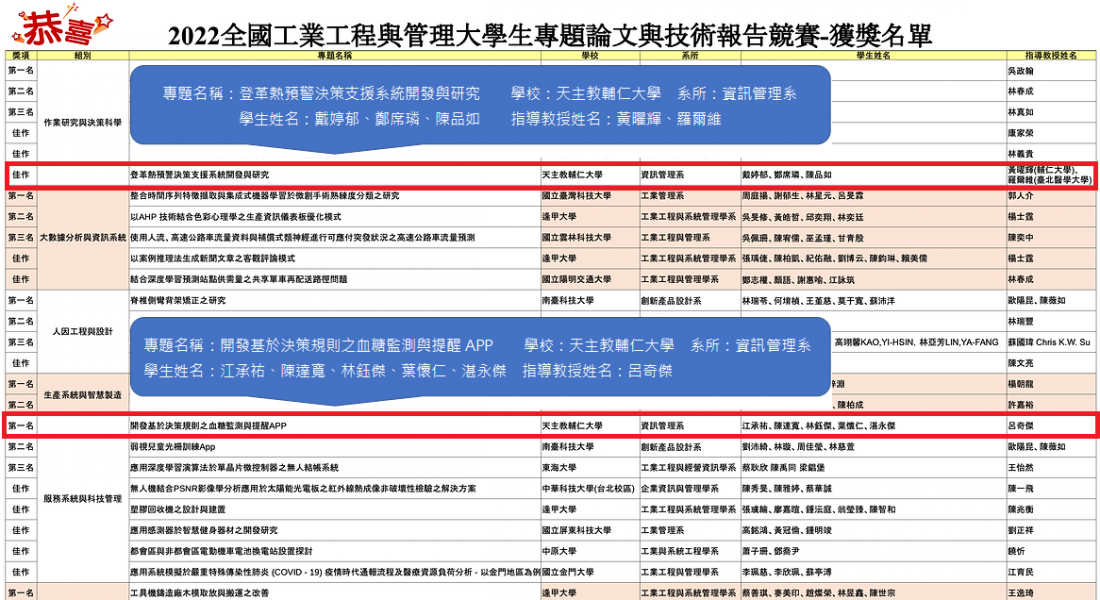Click the 中華科技大學(台北校區) school cell
The height and width of the screenshot is (600, 1100).
[587, 488]
